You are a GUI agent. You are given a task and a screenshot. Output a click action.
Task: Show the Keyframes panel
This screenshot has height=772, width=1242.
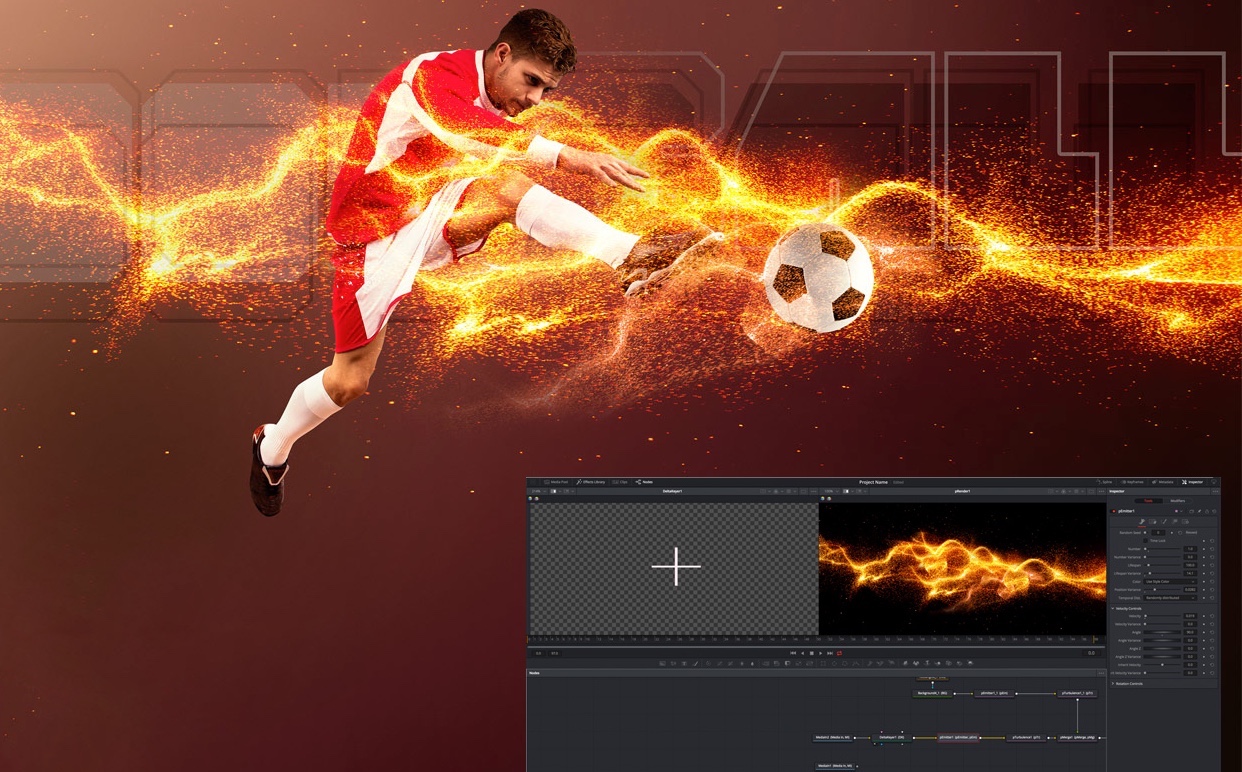[1134, 482]
